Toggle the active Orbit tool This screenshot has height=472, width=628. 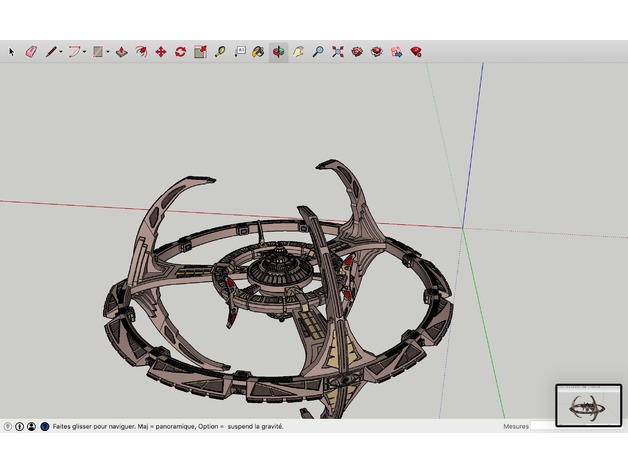click(278, 51)
